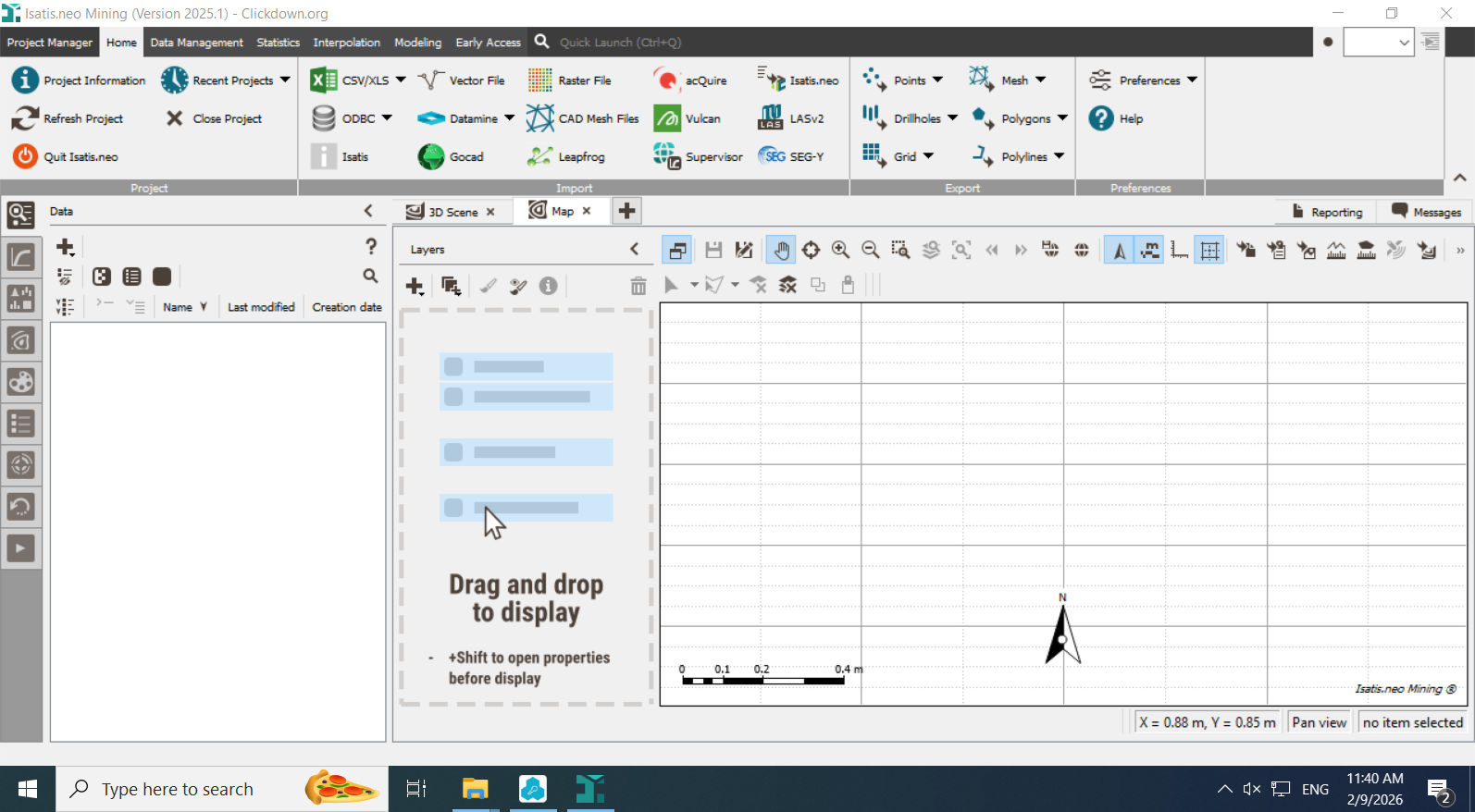Open the palette icon in left sidebar

click(x=20, y=382)
